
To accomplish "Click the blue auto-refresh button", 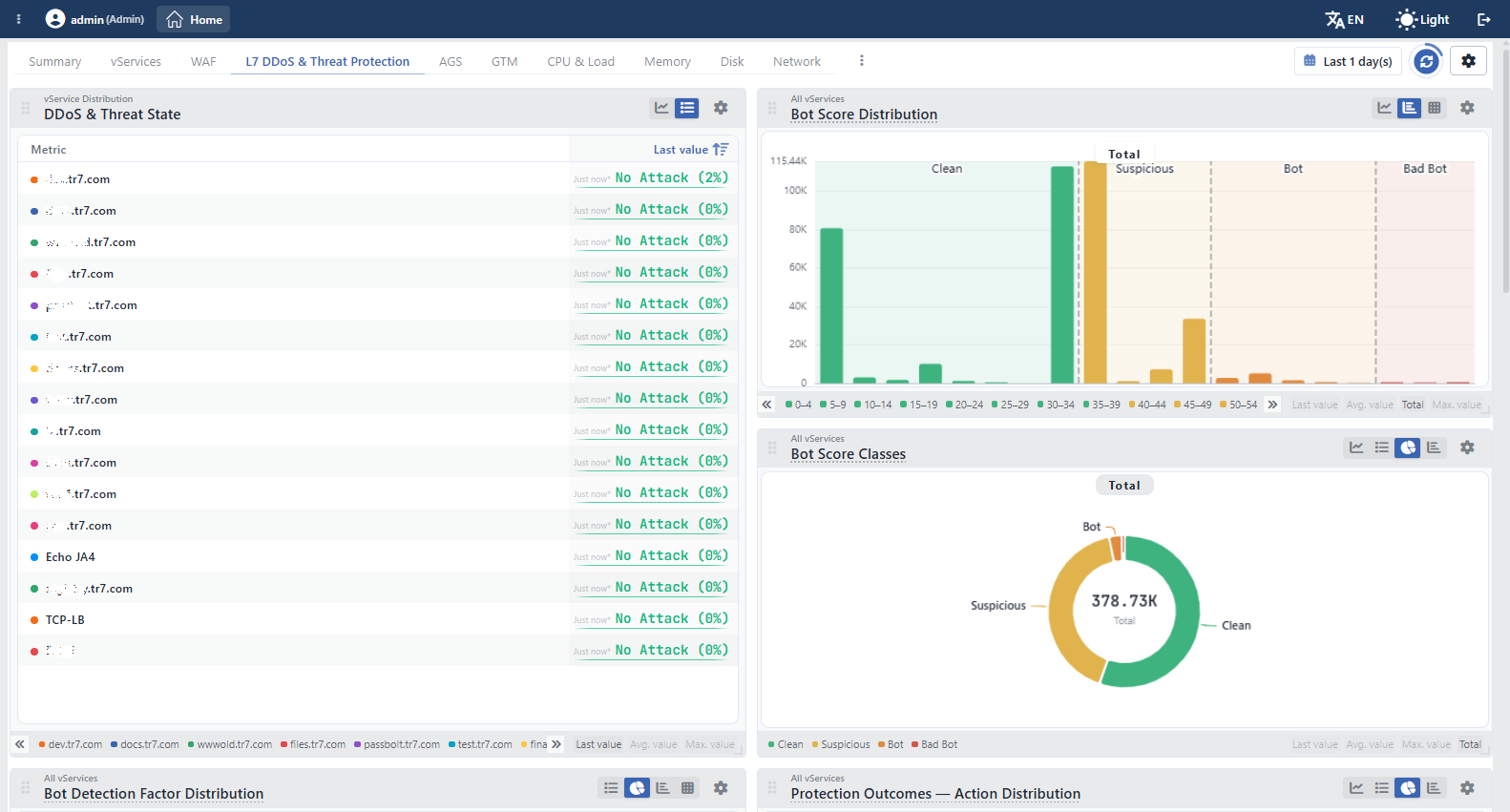I will click(x=1426, y=61).
